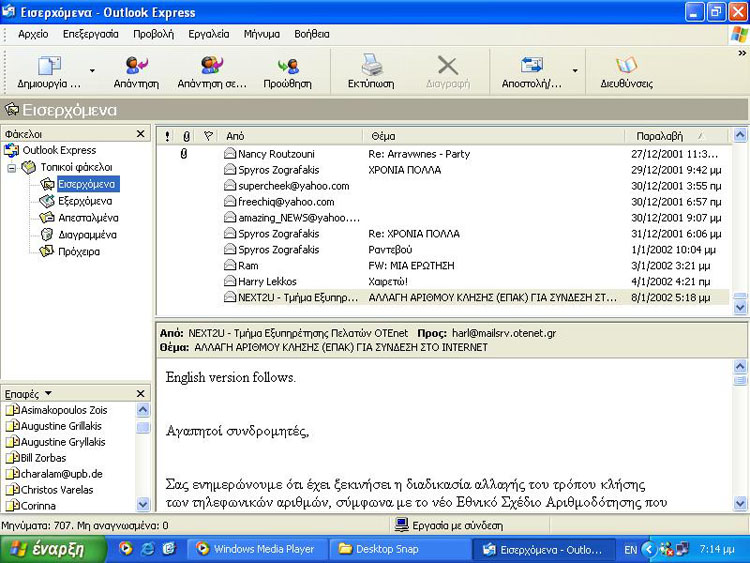The image size is (750, 563).
Task: Select the message from Ram
Action: (x=443, y=265)
